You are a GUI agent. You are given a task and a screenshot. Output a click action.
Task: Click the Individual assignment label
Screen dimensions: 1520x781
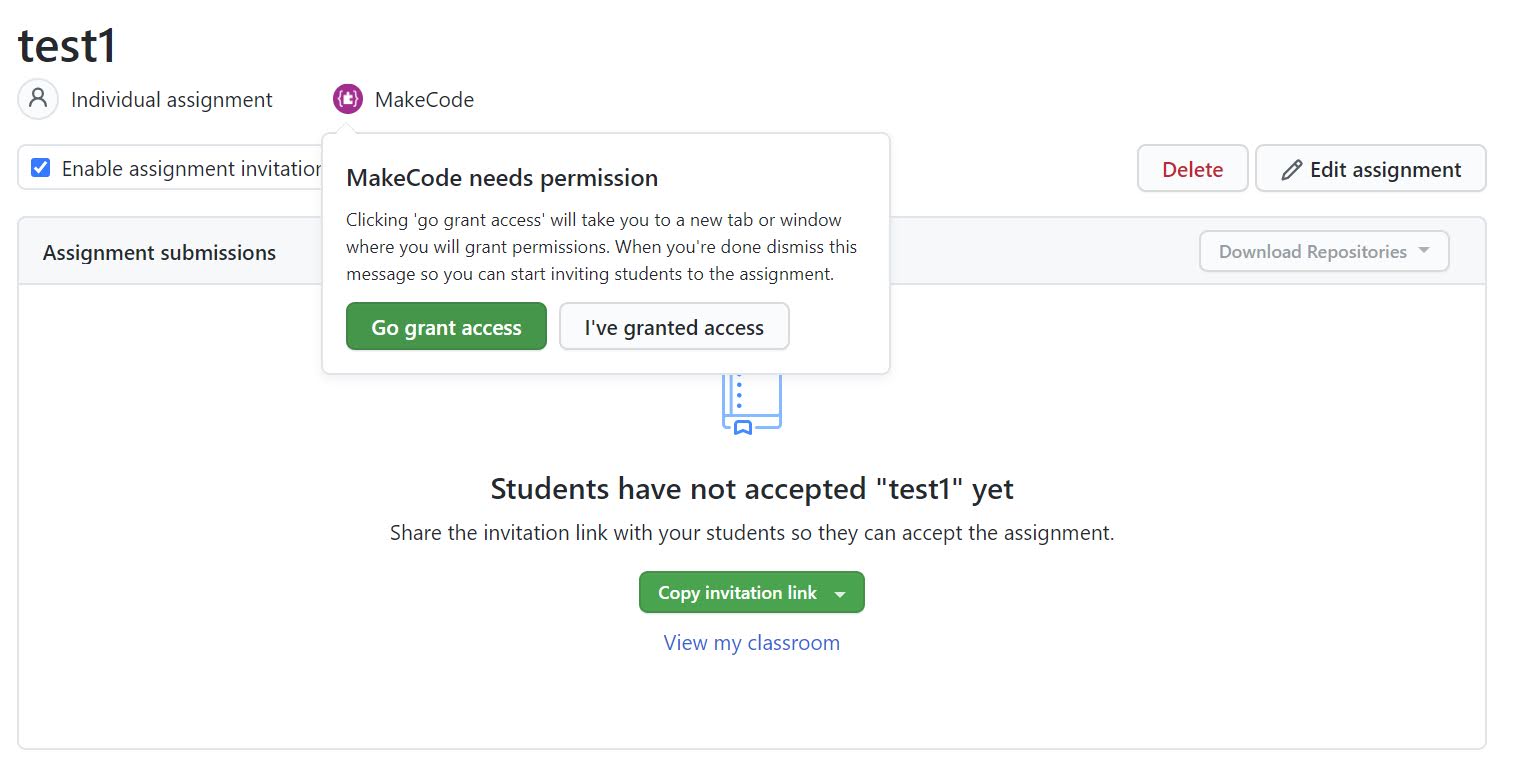pyautogui.click(x=172, y=100)
